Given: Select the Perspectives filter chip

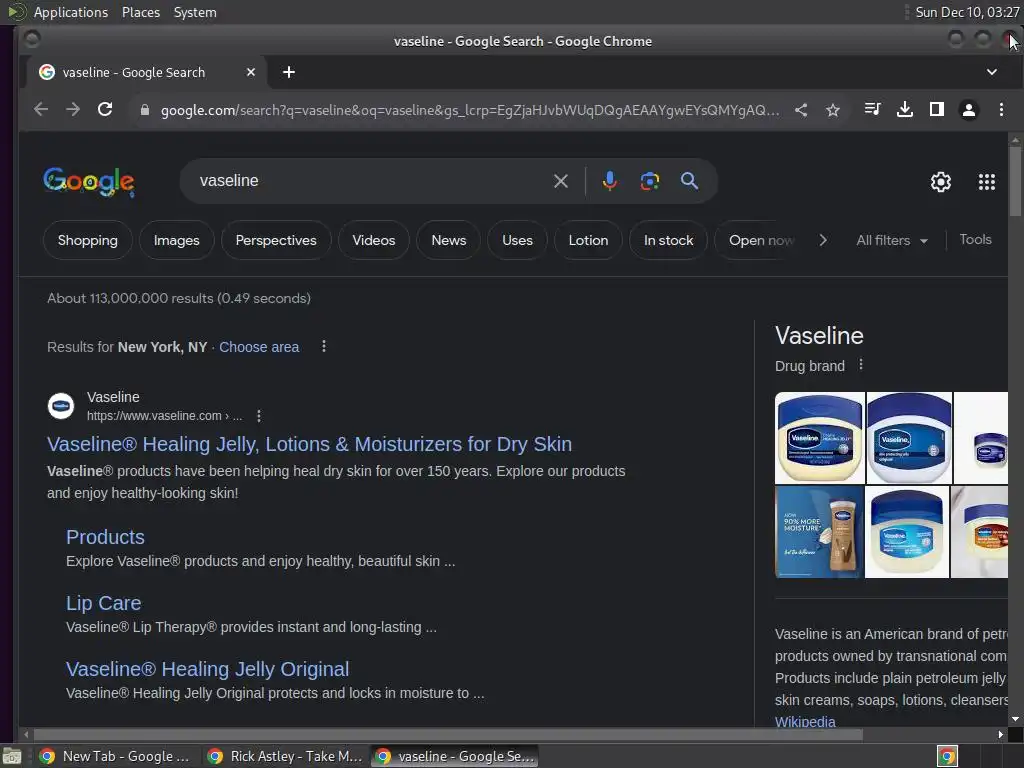Looking at the screenshot, I should [276, 240].
